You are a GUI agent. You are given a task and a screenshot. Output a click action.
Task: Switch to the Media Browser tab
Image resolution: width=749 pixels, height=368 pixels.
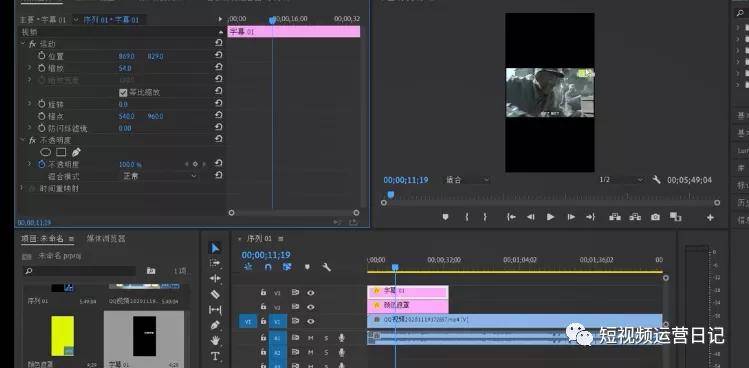[x=106, y=238]
